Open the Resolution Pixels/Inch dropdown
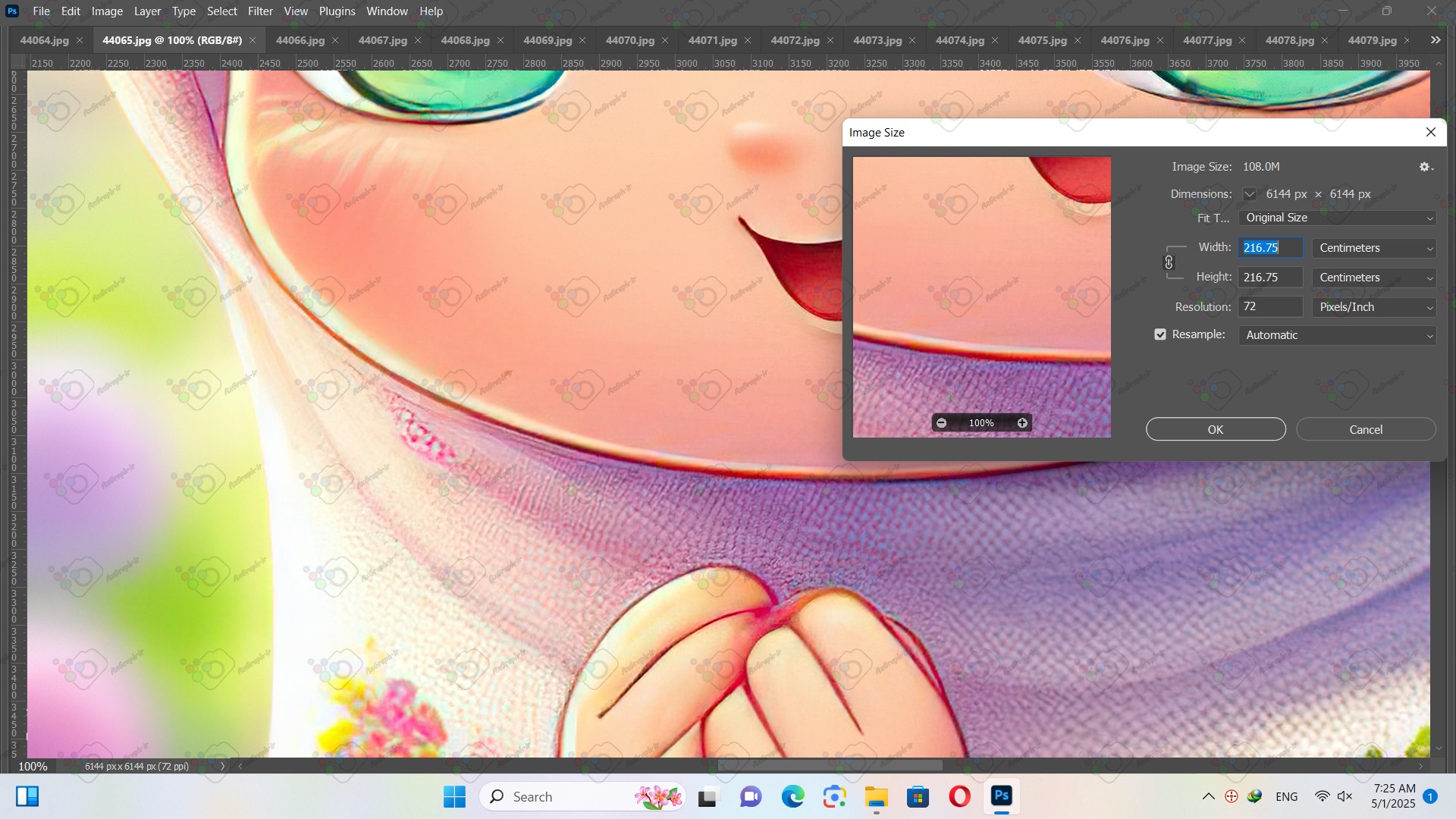Viewport: 1456px width, 819px height. tap(1374, 307)
